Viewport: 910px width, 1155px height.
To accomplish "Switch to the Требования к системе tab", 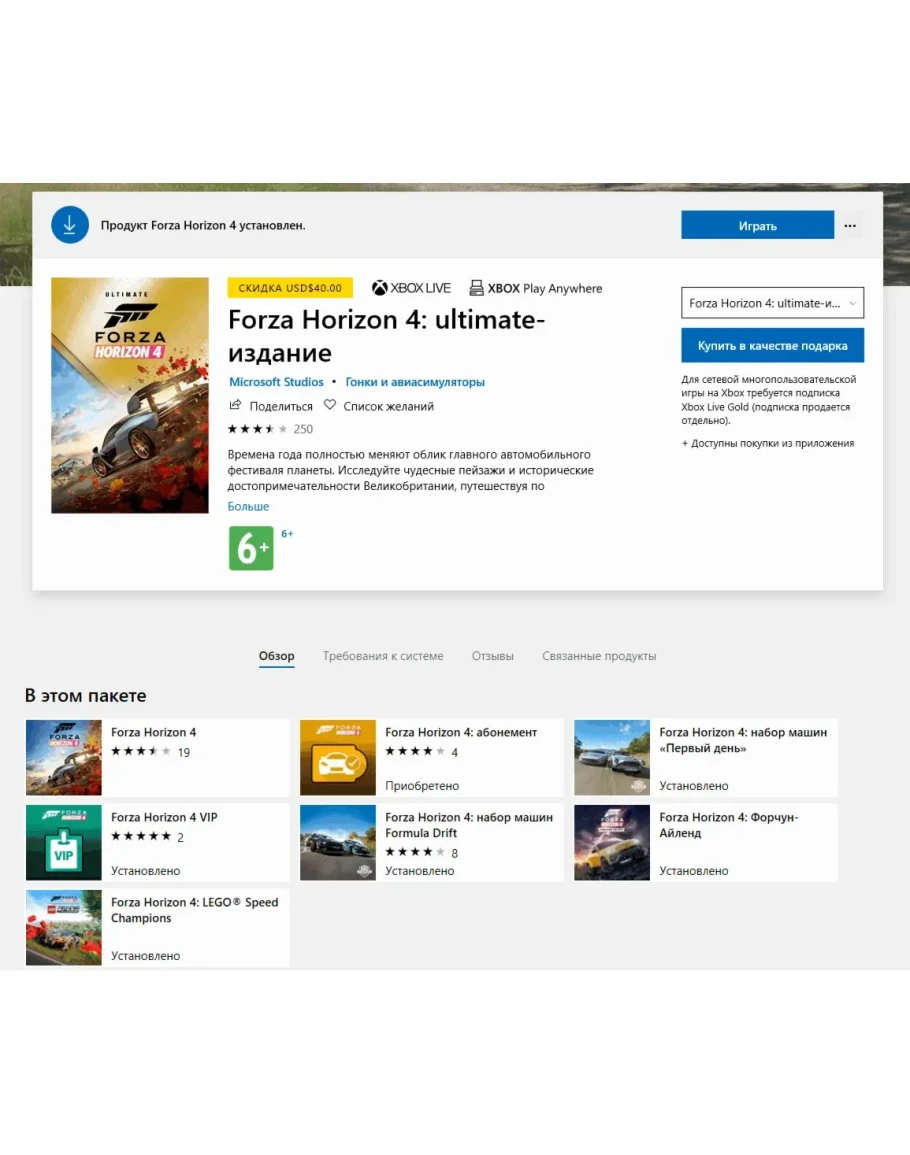I will pos(383,656).
